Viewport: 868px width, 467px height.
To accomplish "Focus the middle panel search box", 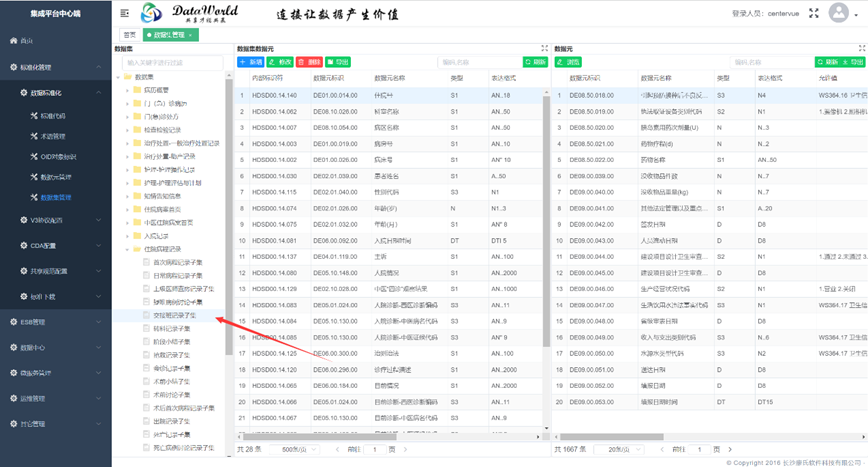I will pyautogui.click(x=479, y=62).
